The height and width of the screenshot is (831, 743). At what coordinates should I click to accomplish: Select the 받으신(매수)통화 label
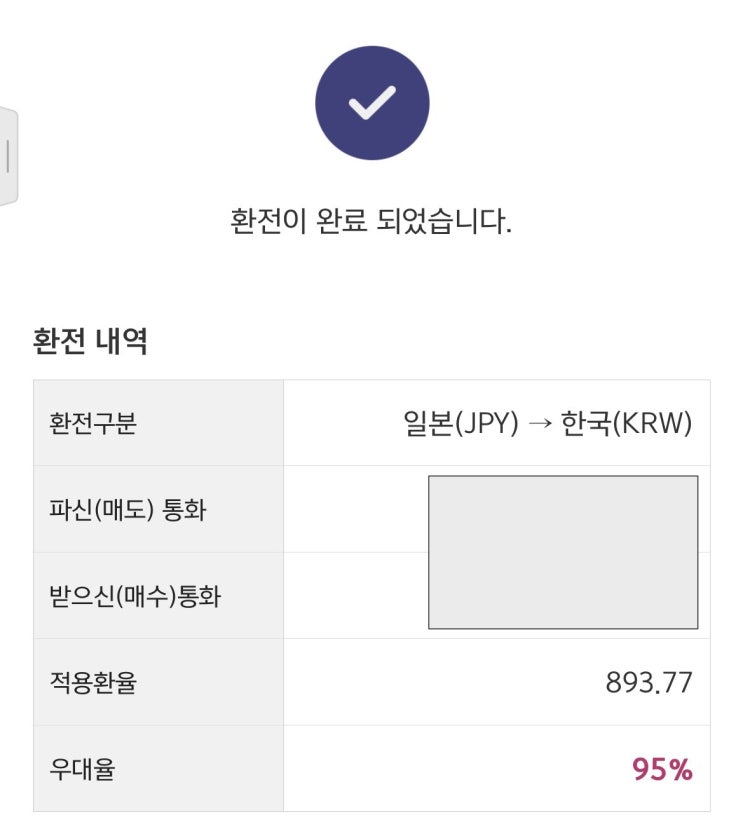coord(135,597)
